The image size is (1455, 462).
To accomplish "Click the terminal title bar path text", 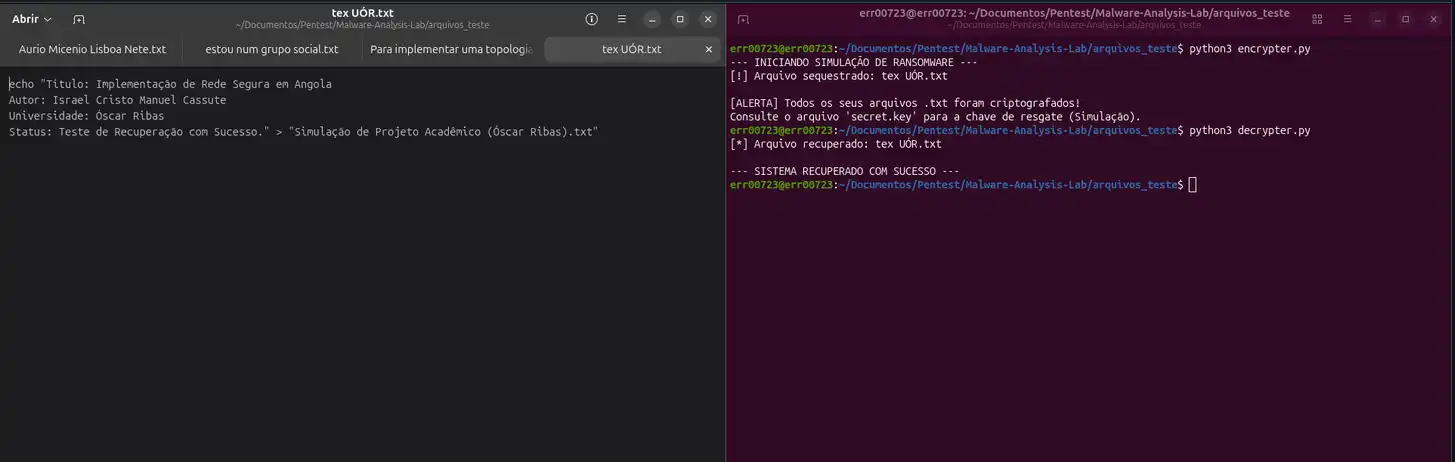I will [x=1075, y=13].
